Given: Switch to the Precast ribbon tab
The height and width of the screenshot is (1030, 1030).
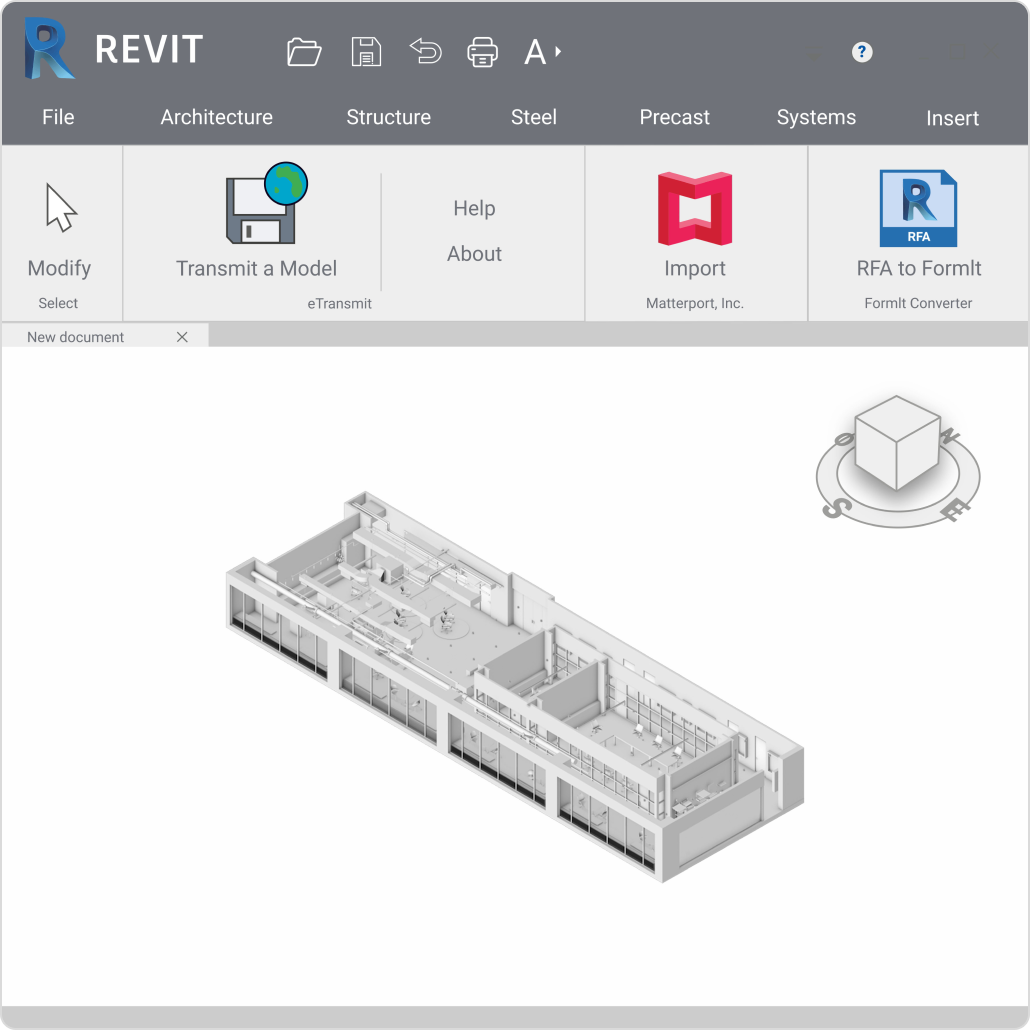Looking at the screenshot, I should point(674,117).
